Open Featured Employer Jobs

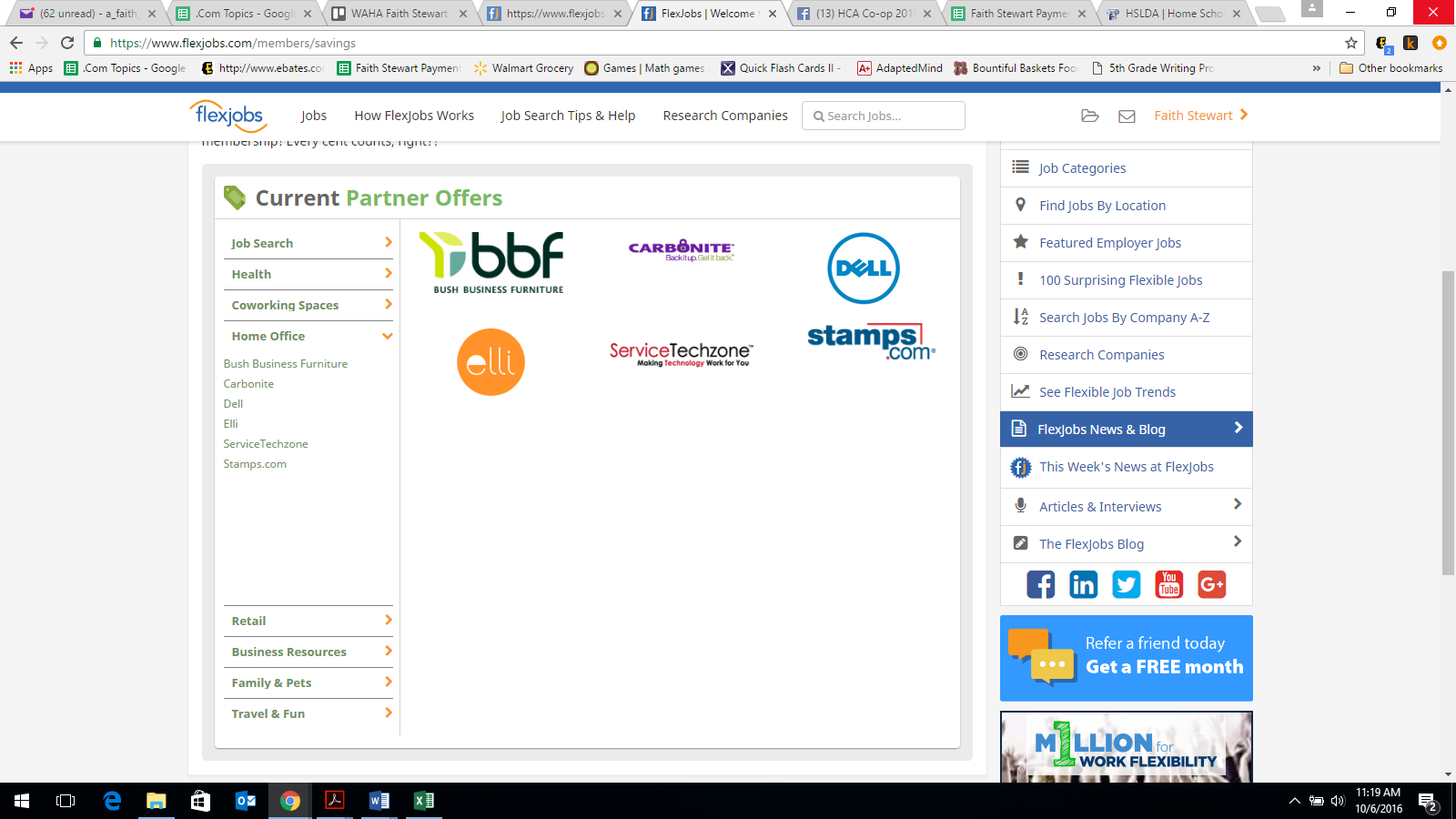(x=1127, y=243)
